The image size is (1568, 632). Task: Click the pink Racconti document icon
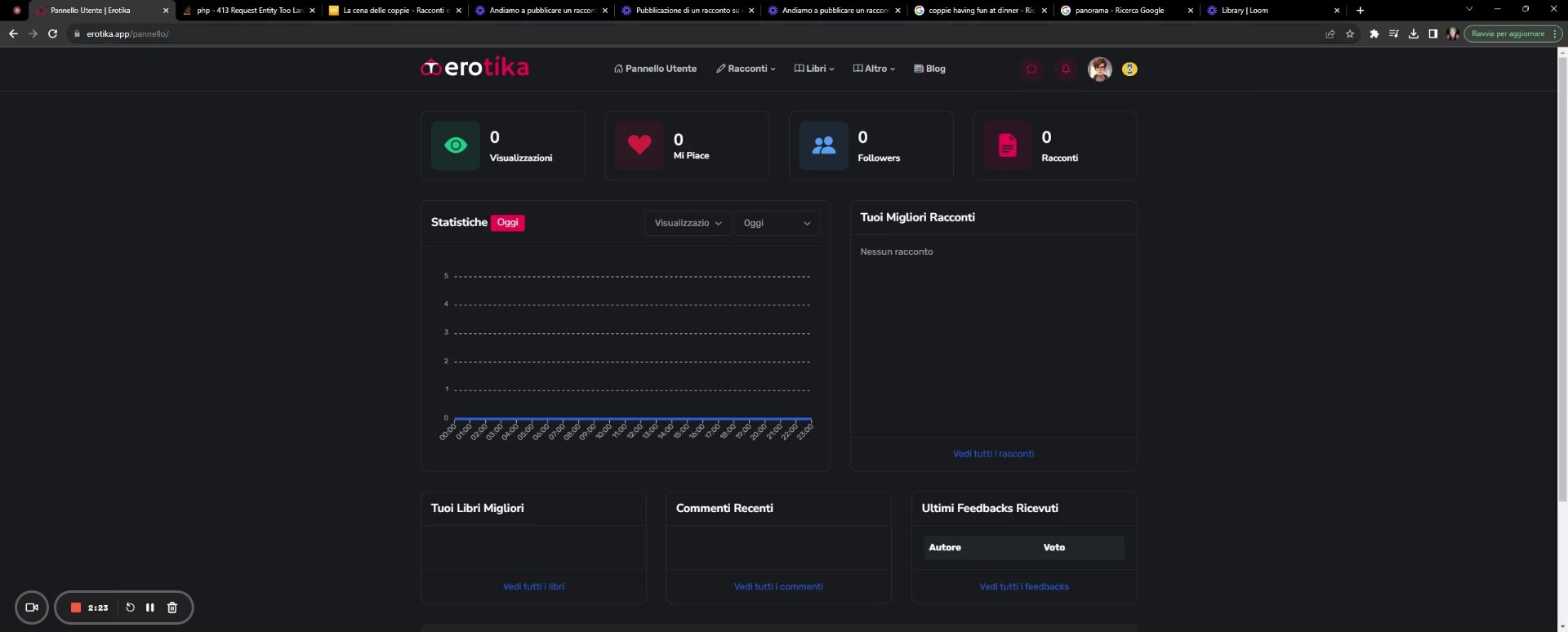click(x=1008, y=145)
